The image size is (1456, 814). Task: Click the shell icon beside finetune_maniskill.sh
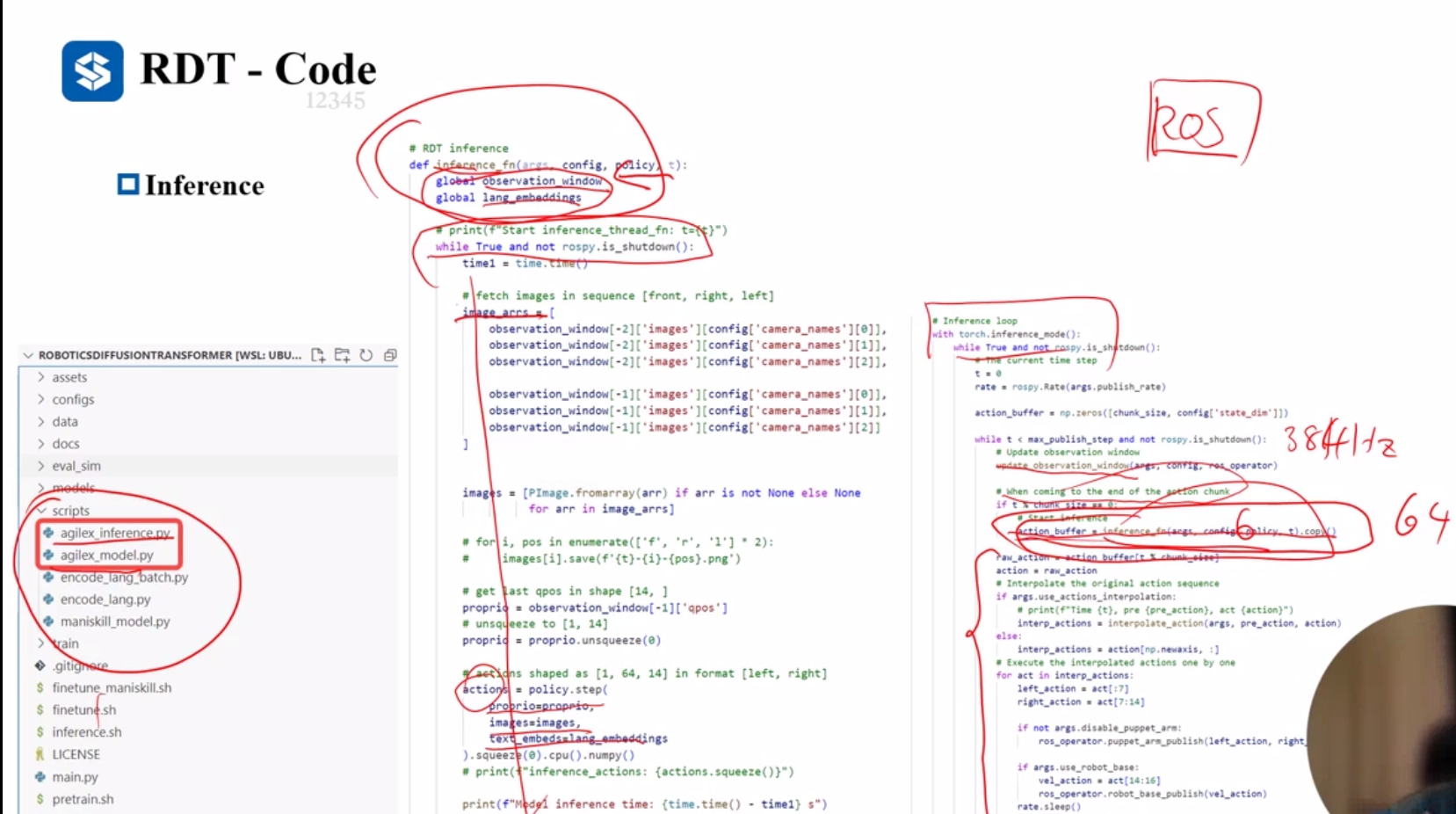(x=40, y=687)
